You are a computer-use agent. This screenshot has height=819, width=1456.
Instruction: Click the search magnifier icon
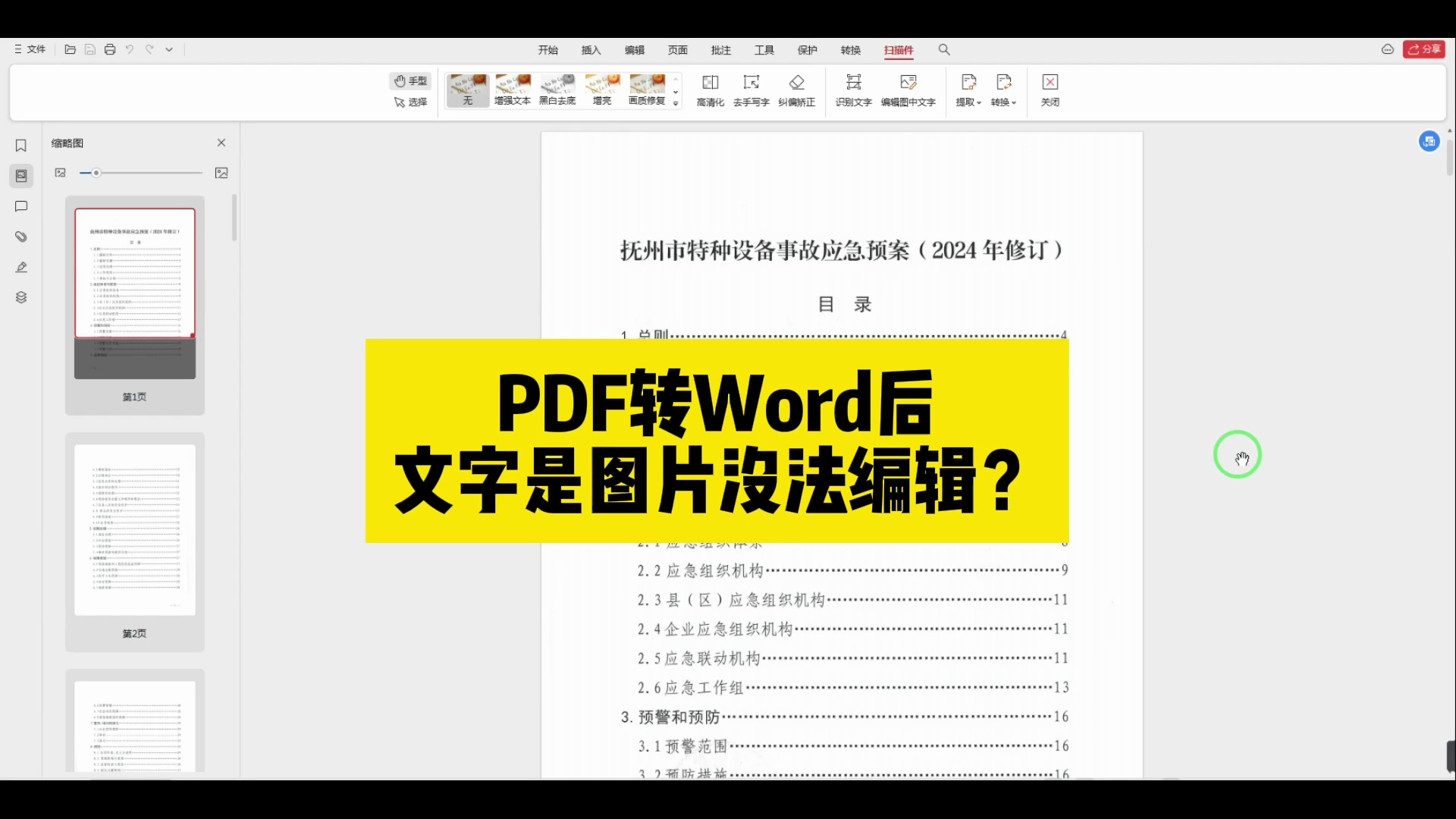[x=944, y=49]
